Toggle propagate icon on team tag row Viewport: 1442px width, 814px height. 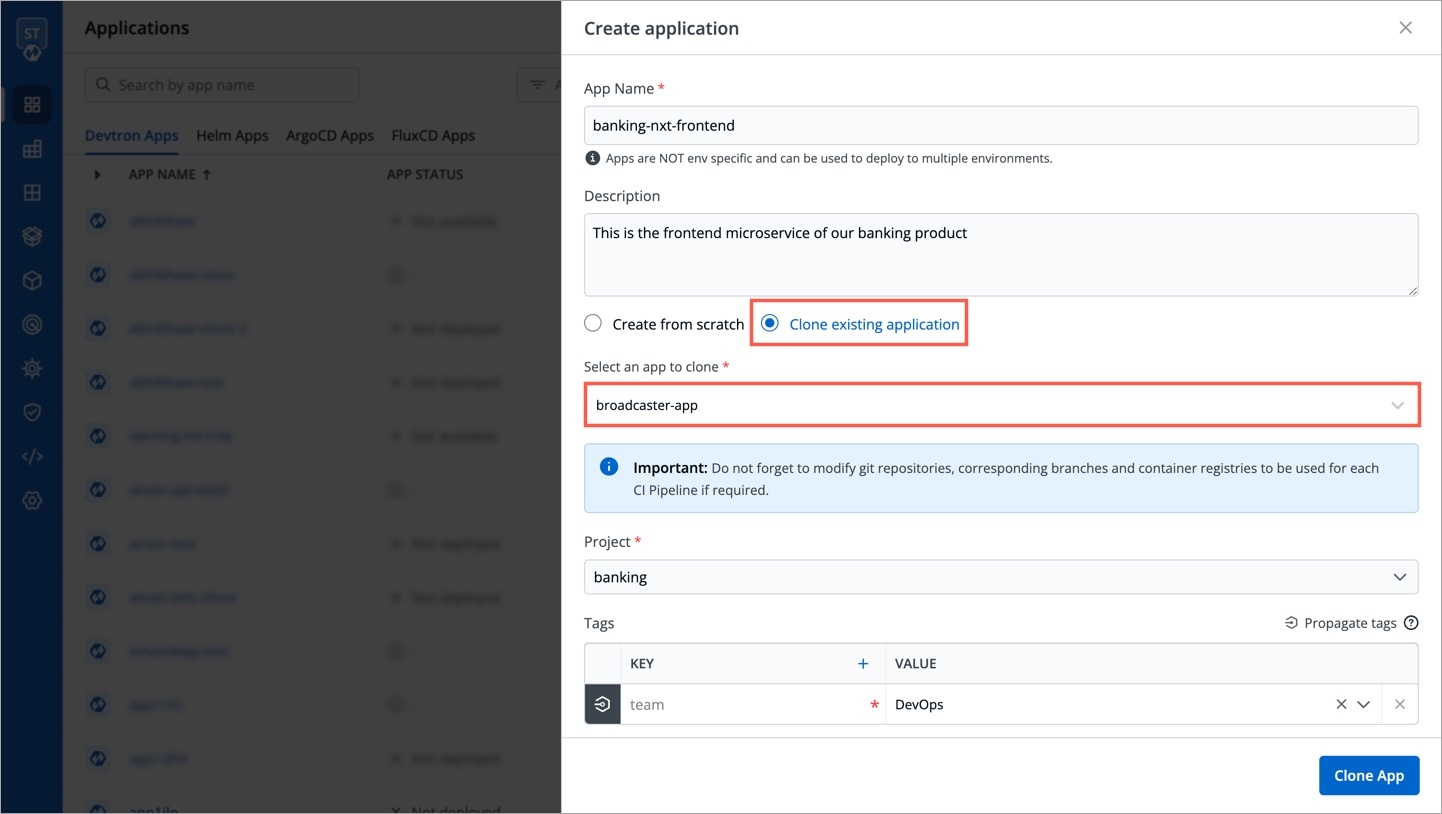click(602, 705)
